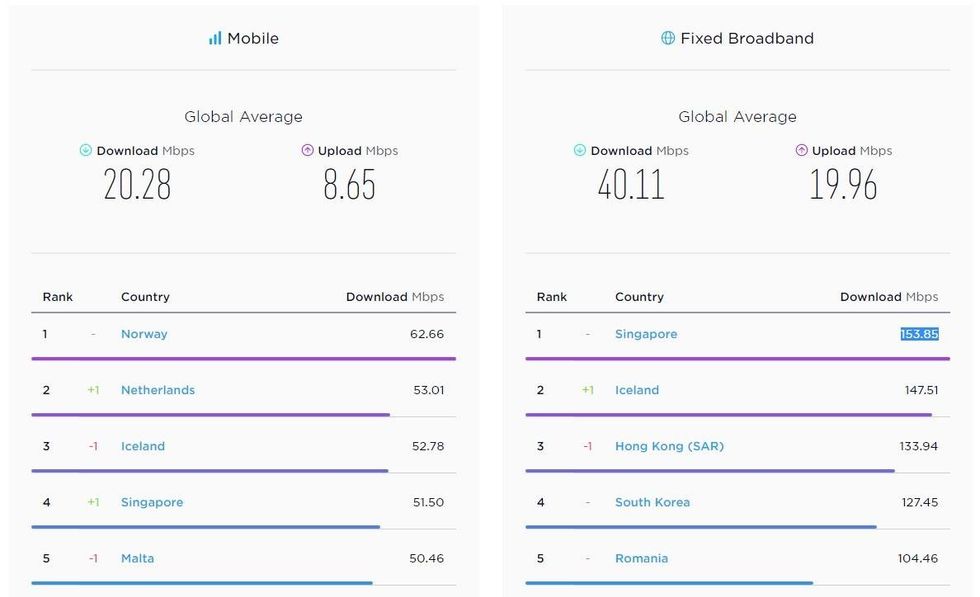Click Fixed Broadband upload value 19.96
Image resolution: width=980 pixels, height=597 pixels.
coord(843,185)
